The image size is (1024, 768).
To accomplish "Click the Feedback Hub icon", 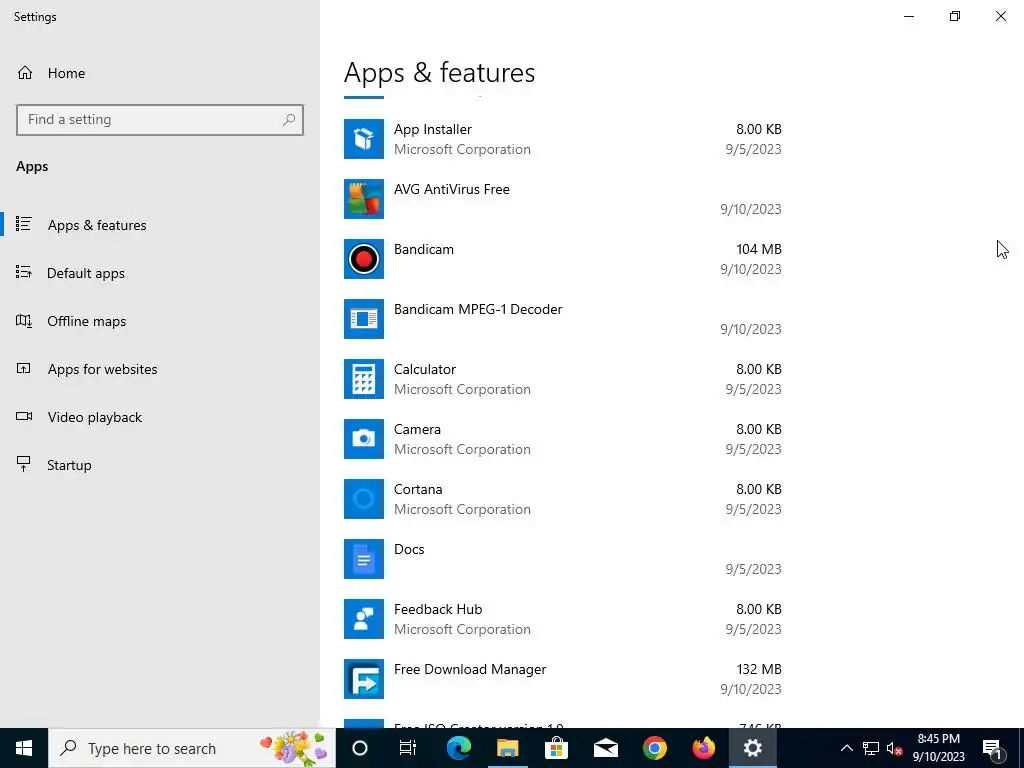I will pos(364,620).
